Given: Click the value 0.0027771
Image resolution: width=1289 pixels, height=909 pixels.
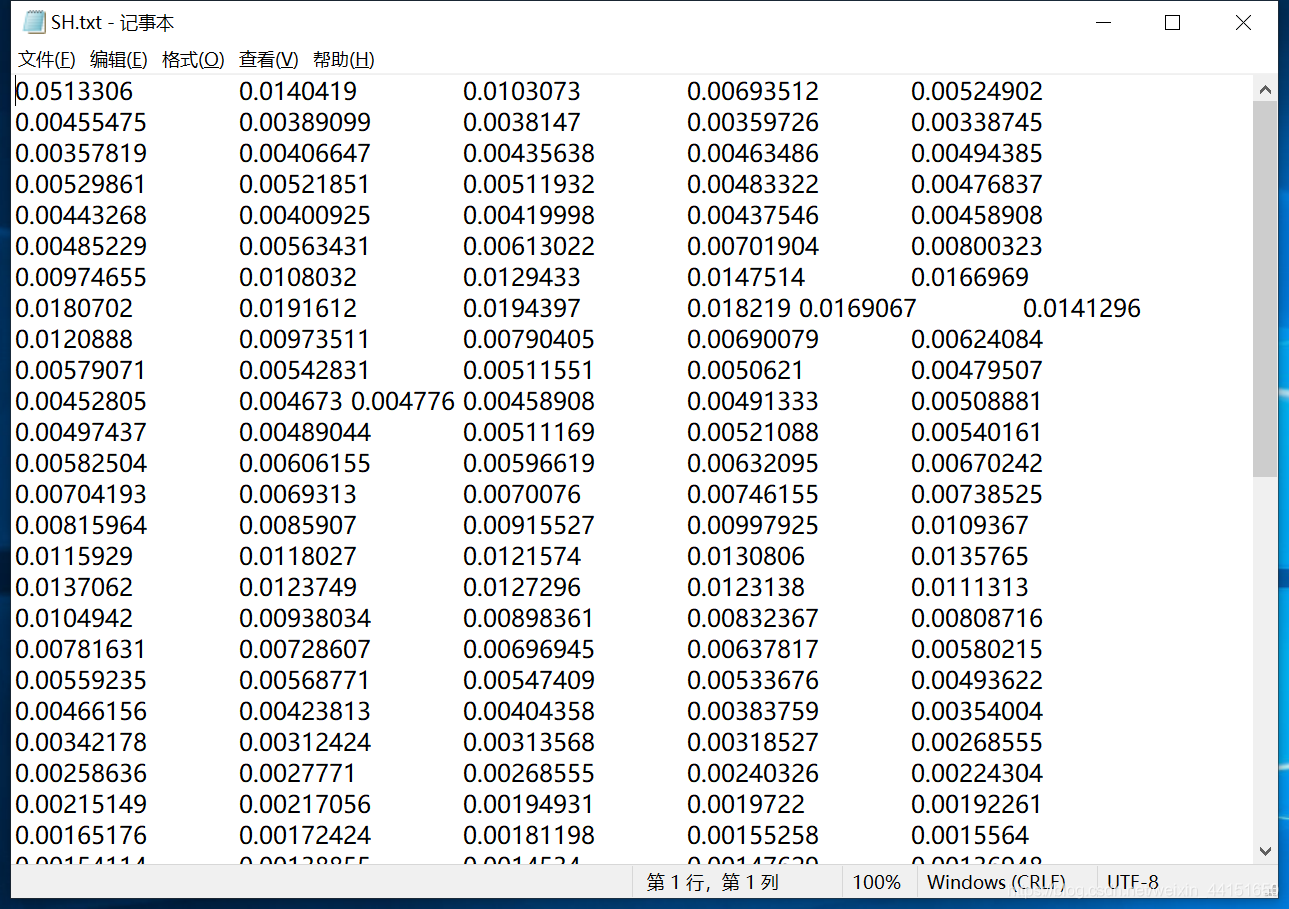Looking at the screenshot, I should [298, 774].
